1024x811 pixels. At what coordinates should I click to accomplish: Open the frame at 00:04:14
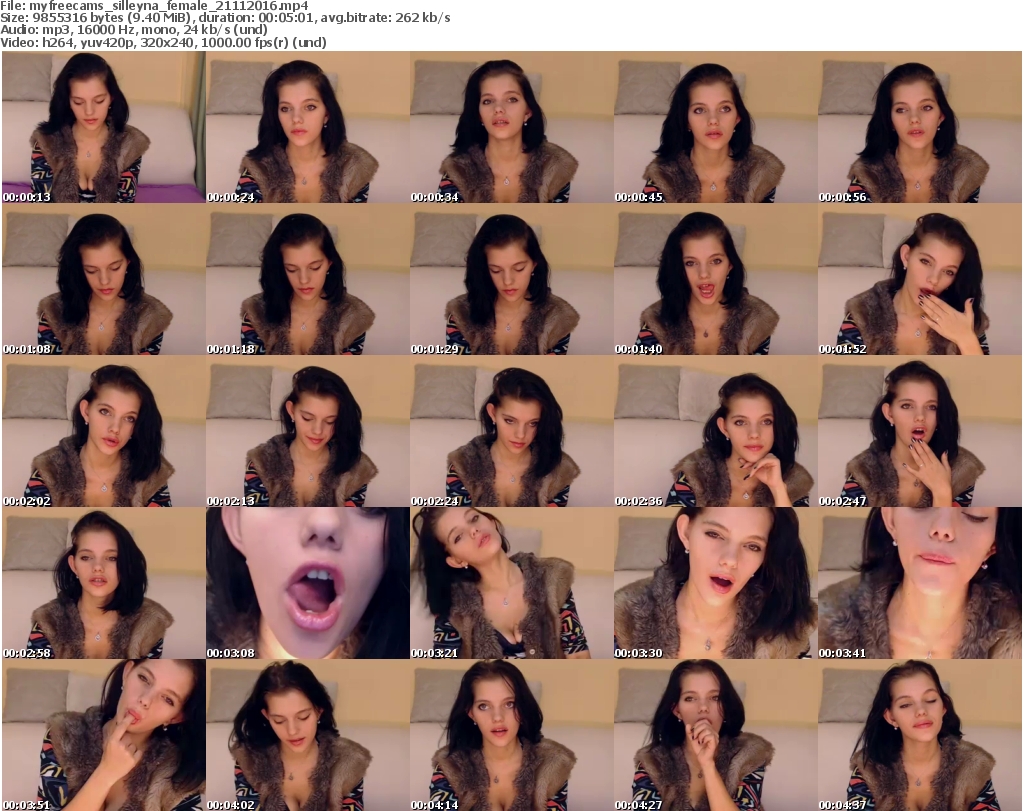pos(511,735)
